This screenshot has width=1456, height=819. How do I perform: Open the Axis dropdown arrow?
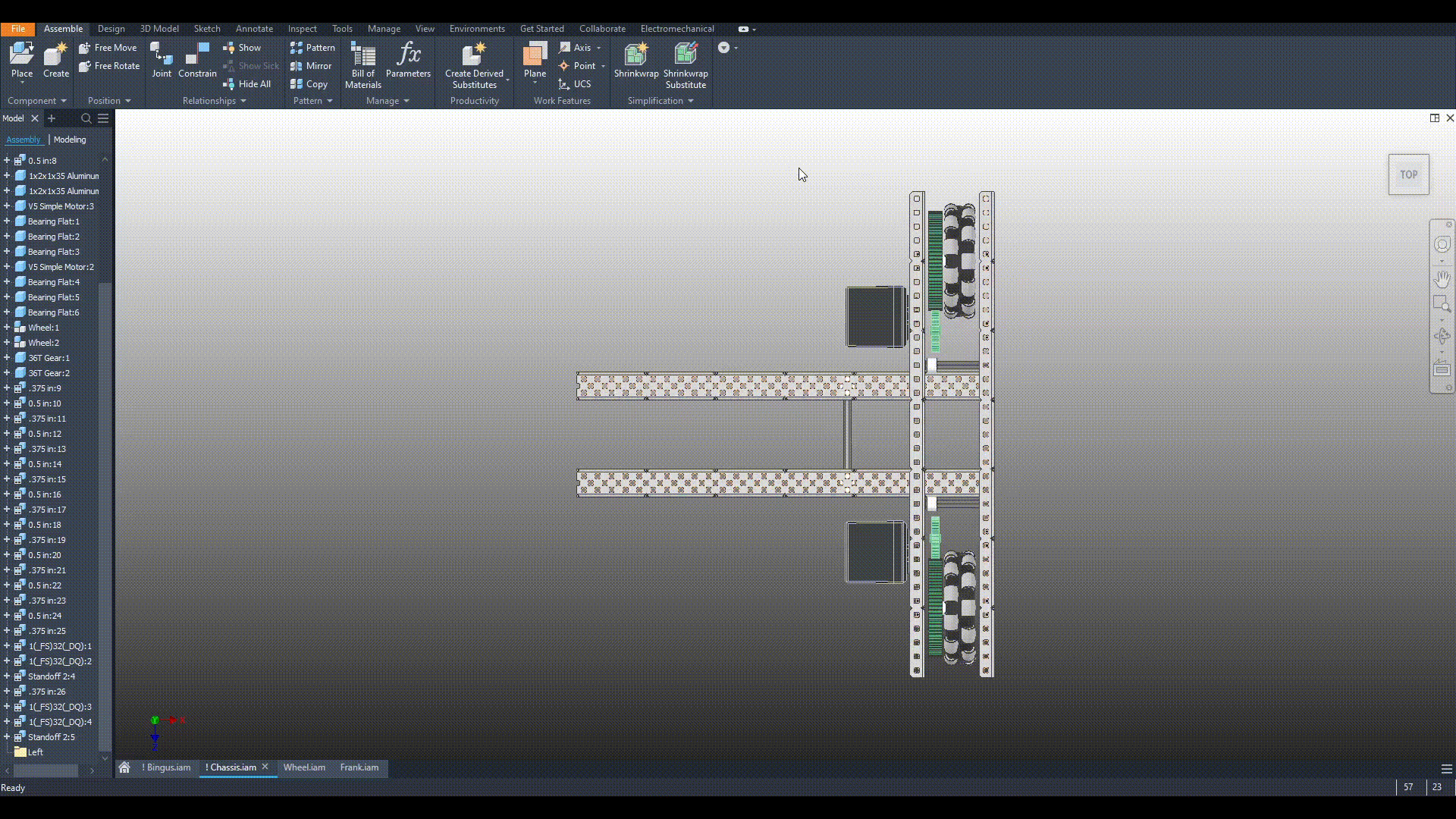(x=598, y=48)
